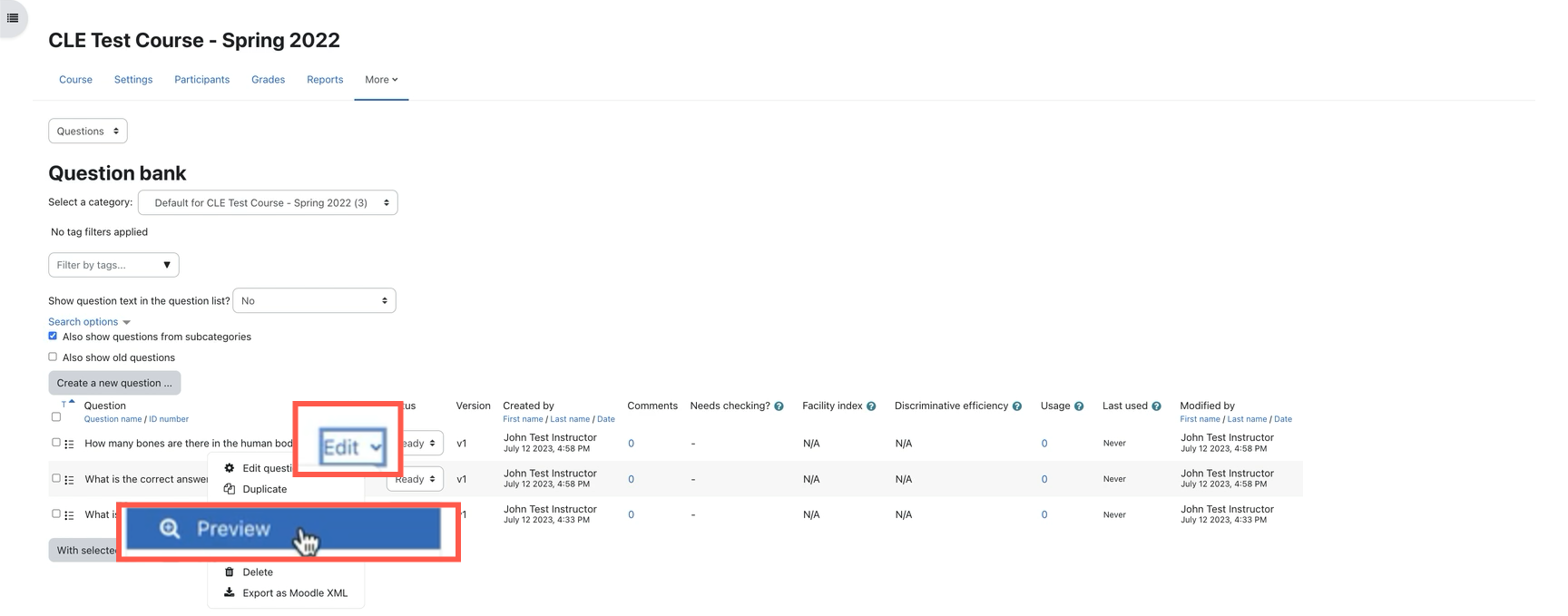Open Show question text in list dropdown
Screen dimensions: 1568x616
pyautogui.click(x=314, y=300)
